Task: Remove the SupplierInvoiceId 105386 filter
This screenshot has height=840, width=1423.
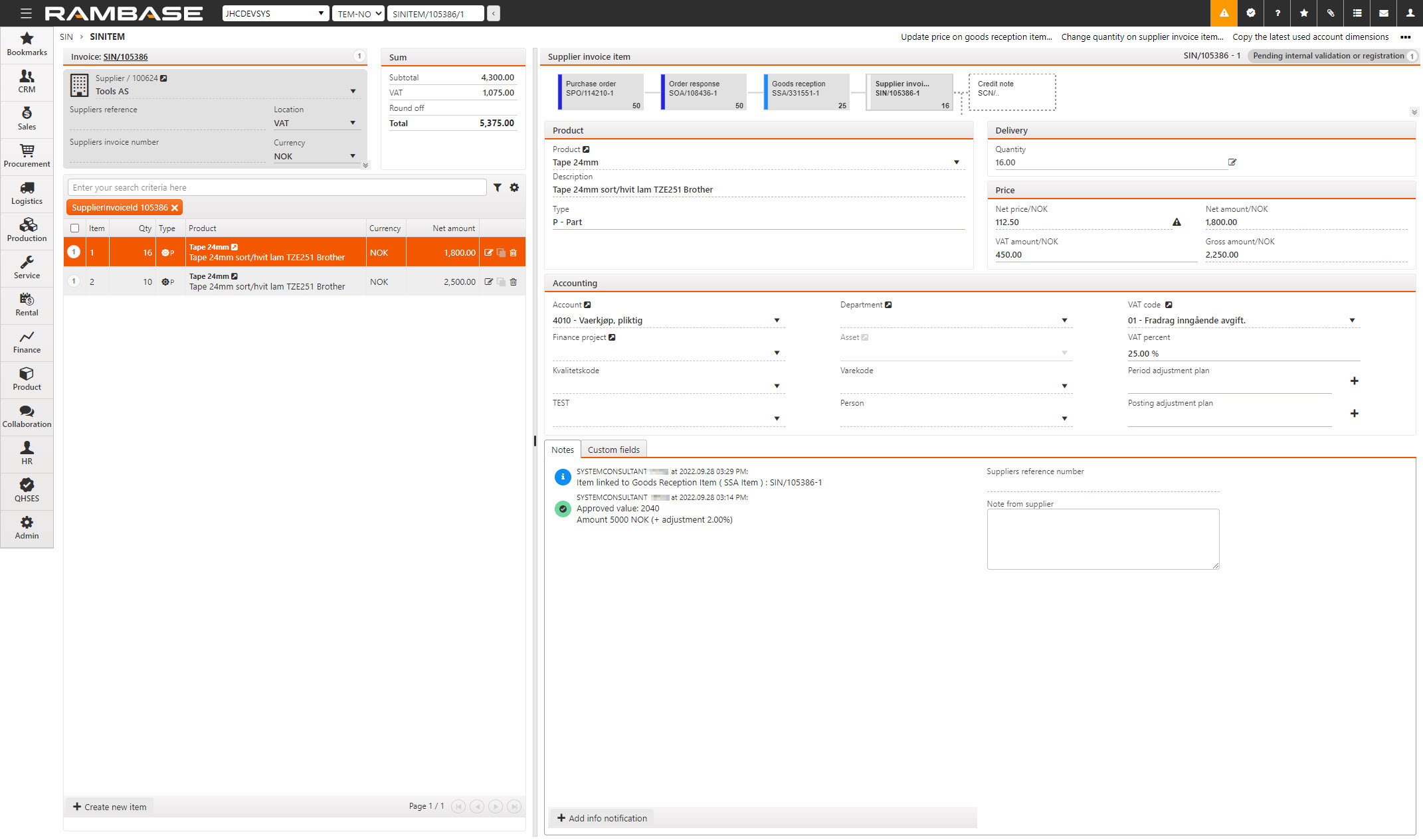Action: [175, 208]
